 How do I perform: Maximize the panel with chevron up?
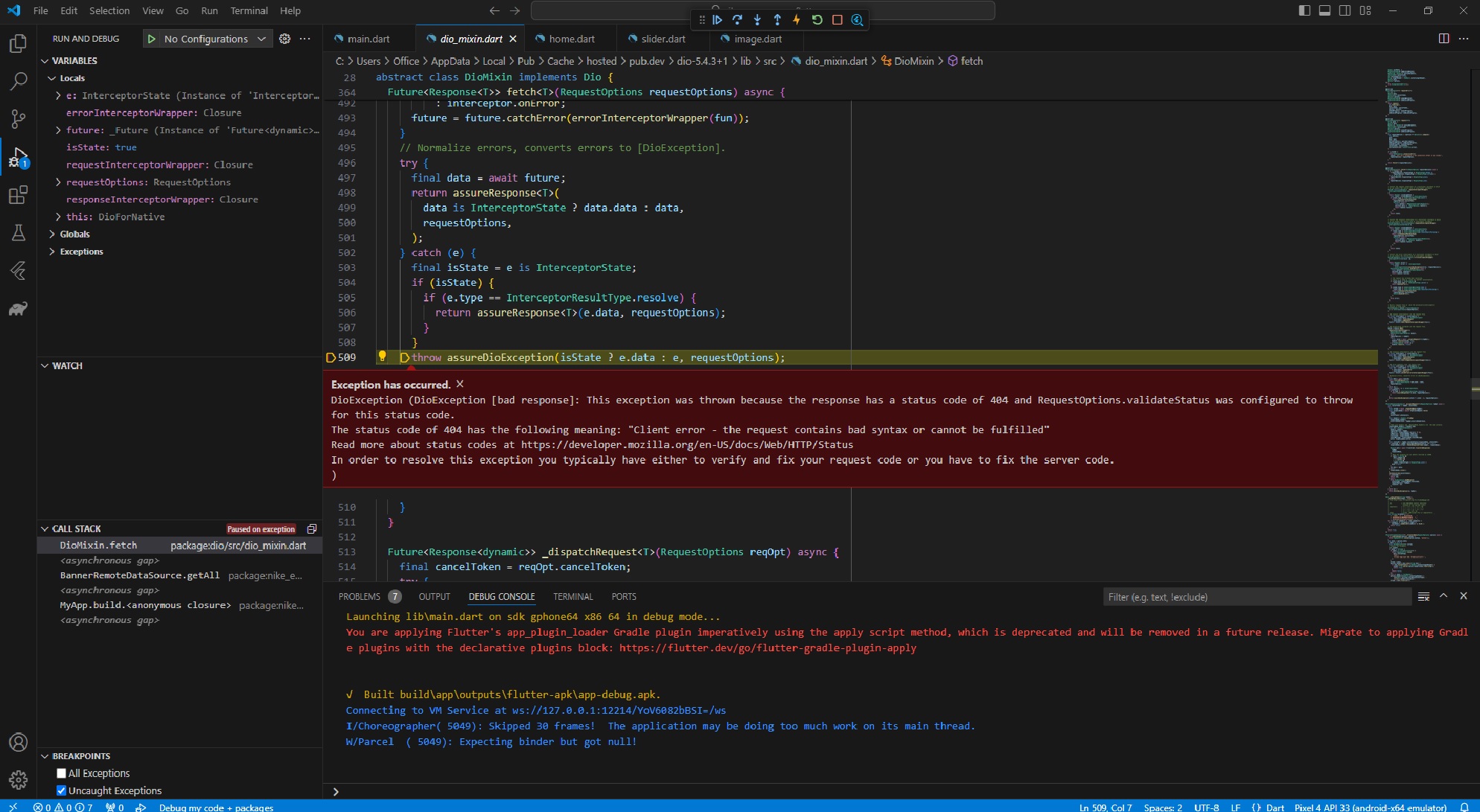[1444, 596]
